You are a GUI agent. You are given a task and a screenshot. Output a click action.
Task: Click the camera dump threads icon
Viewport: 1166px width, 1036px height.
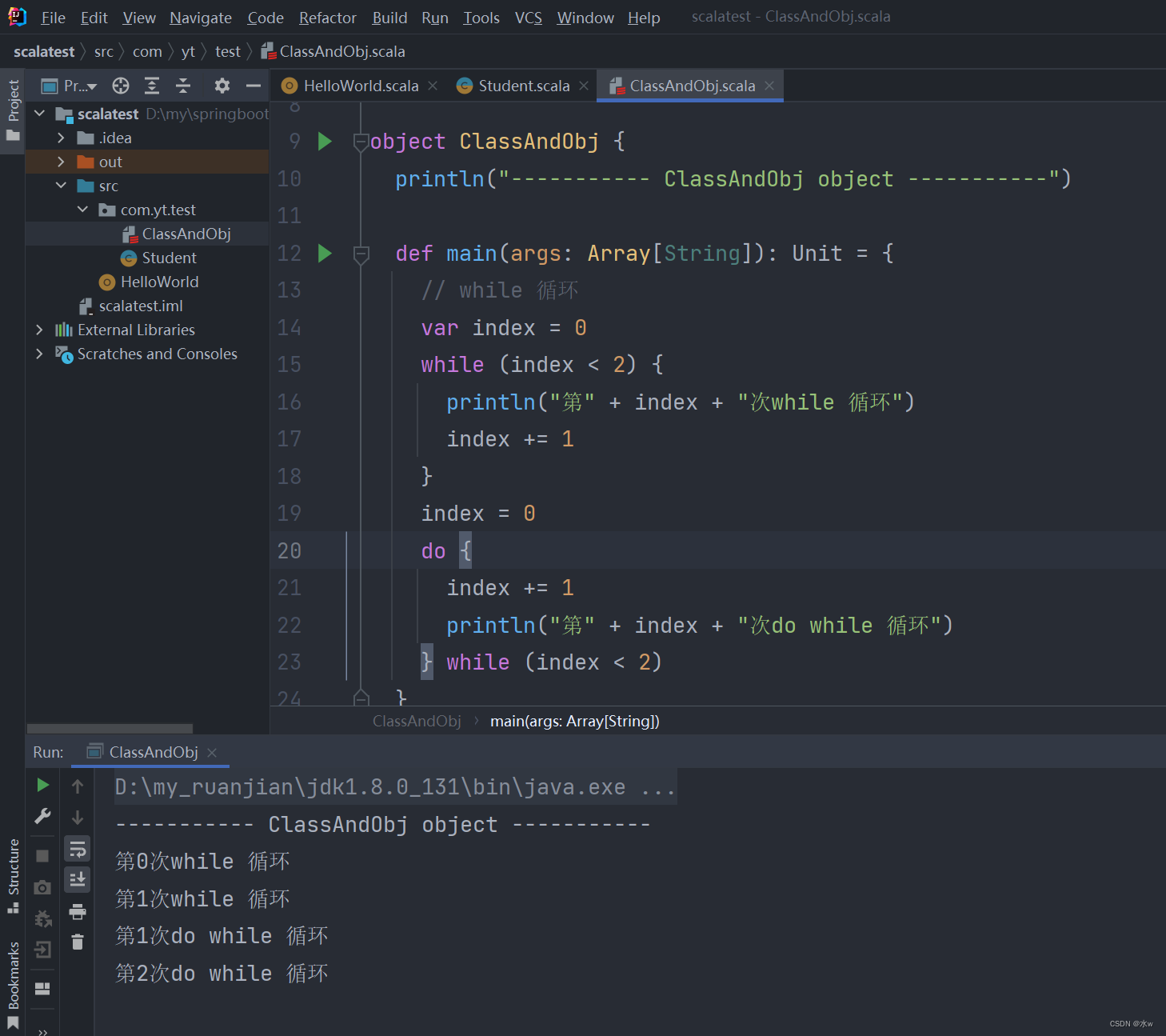coord(42,887)
